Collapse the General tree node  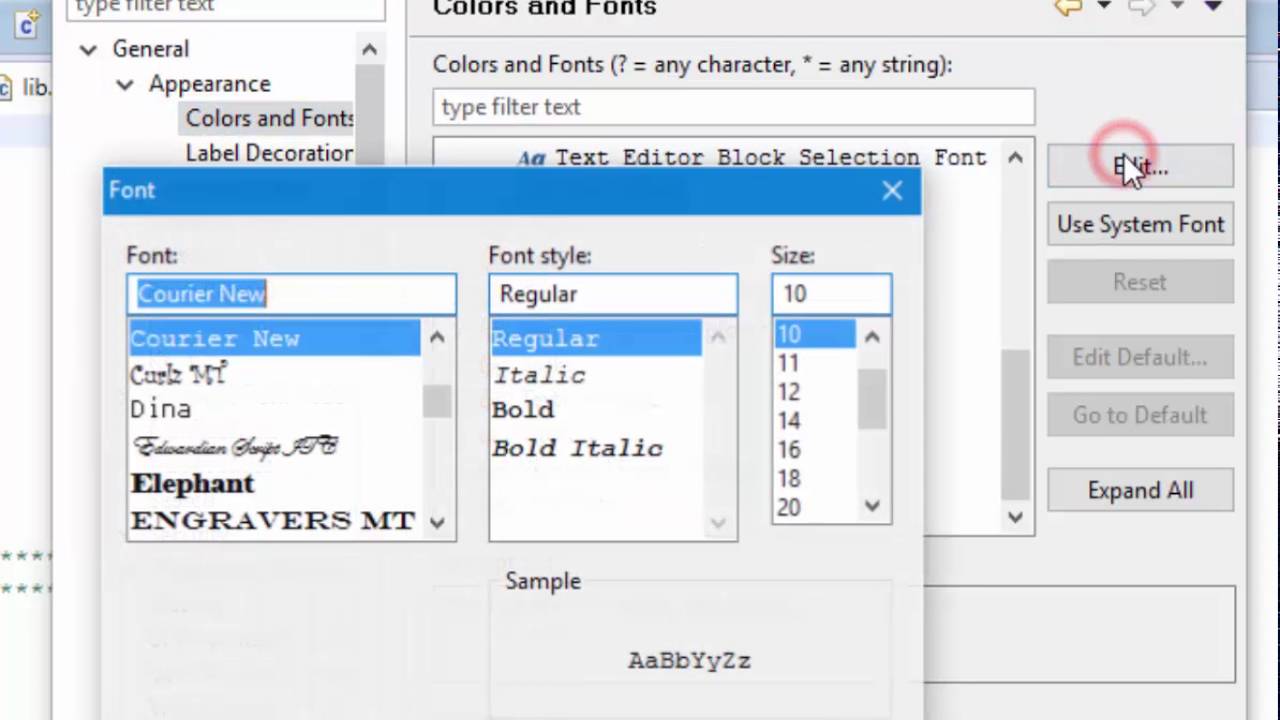click(x=89, y=49)
